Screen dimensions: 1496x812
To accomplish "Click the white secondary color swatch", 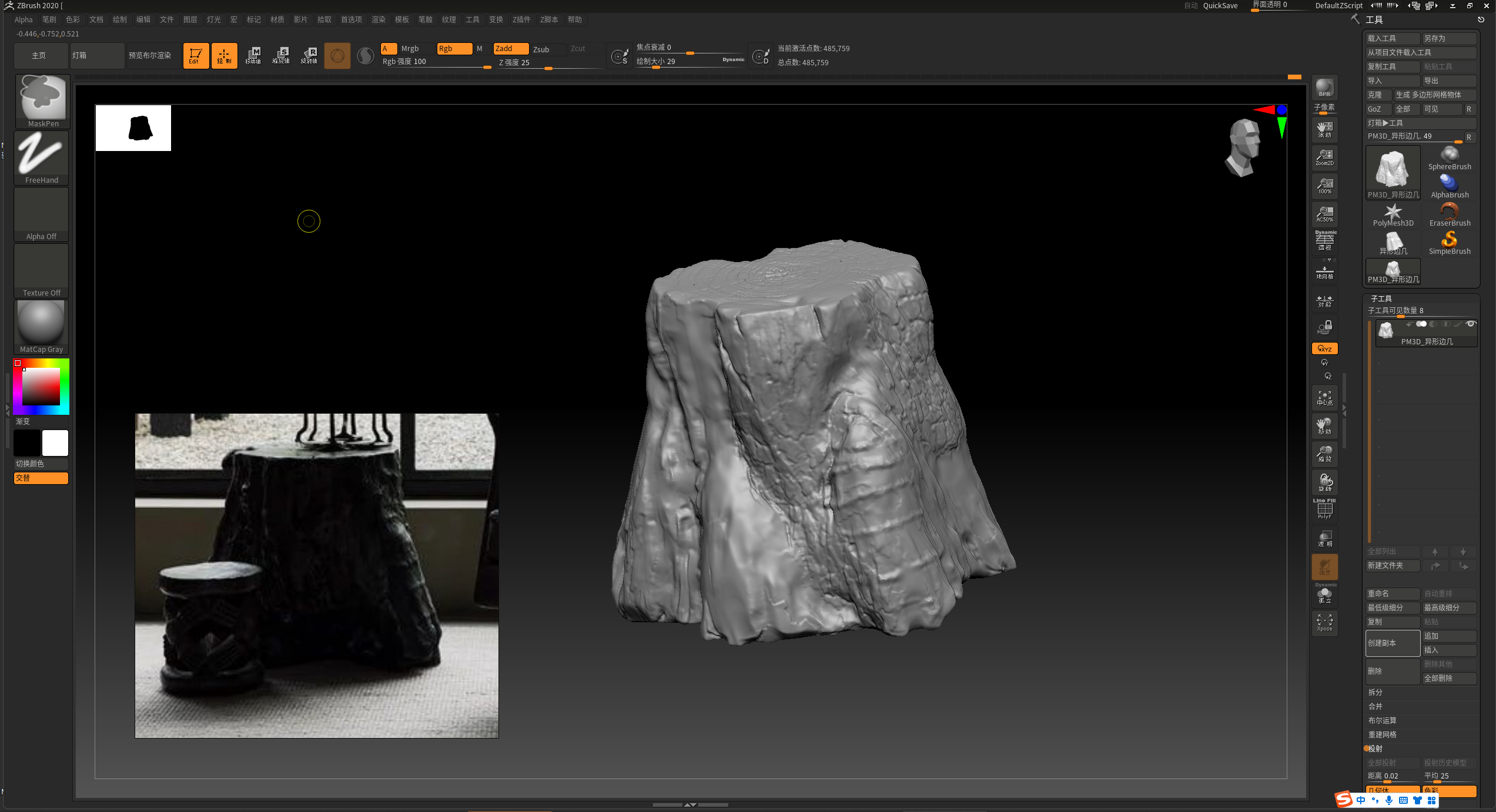I will pyautogui.click(x=55, y=443).
